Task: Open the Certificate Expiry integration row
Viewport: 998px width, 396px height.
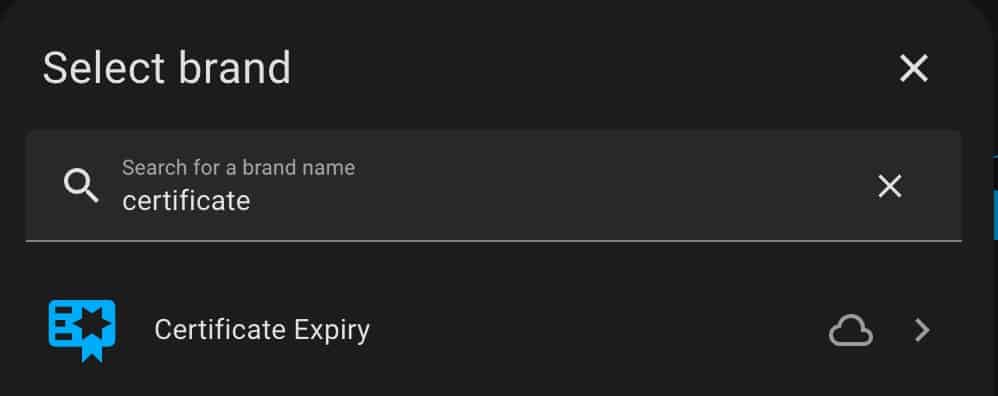Action: pyautogui.click(x=493, y=330)
